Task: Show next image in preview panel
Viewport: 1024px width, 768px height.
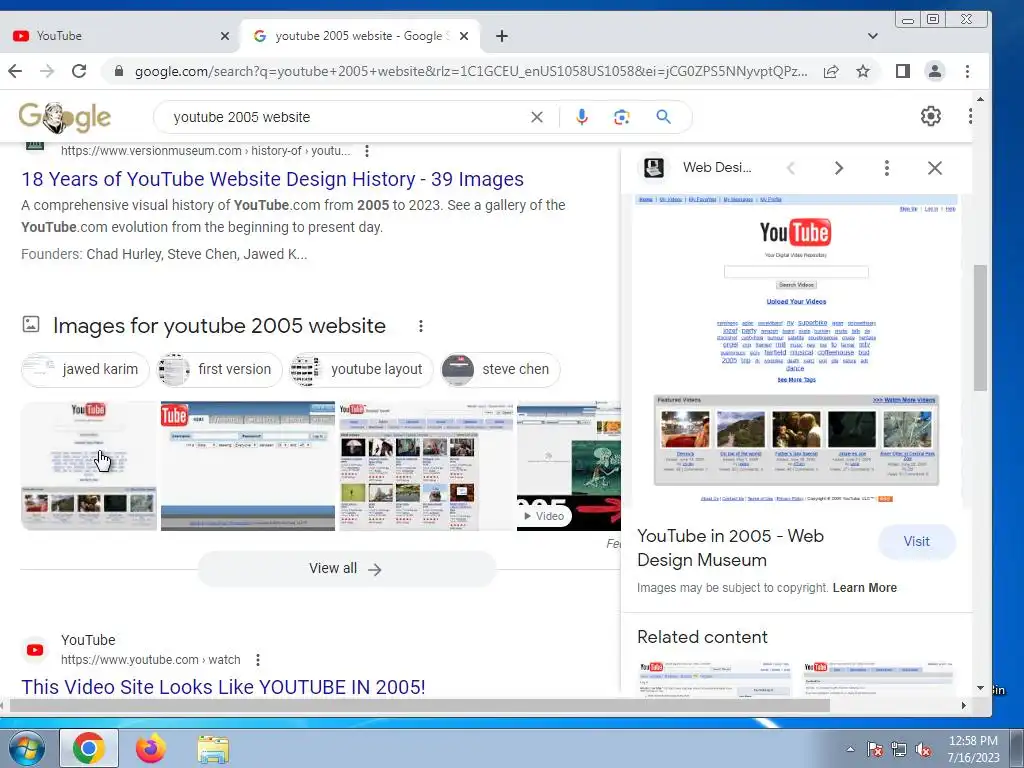Action: coord(839,168)
